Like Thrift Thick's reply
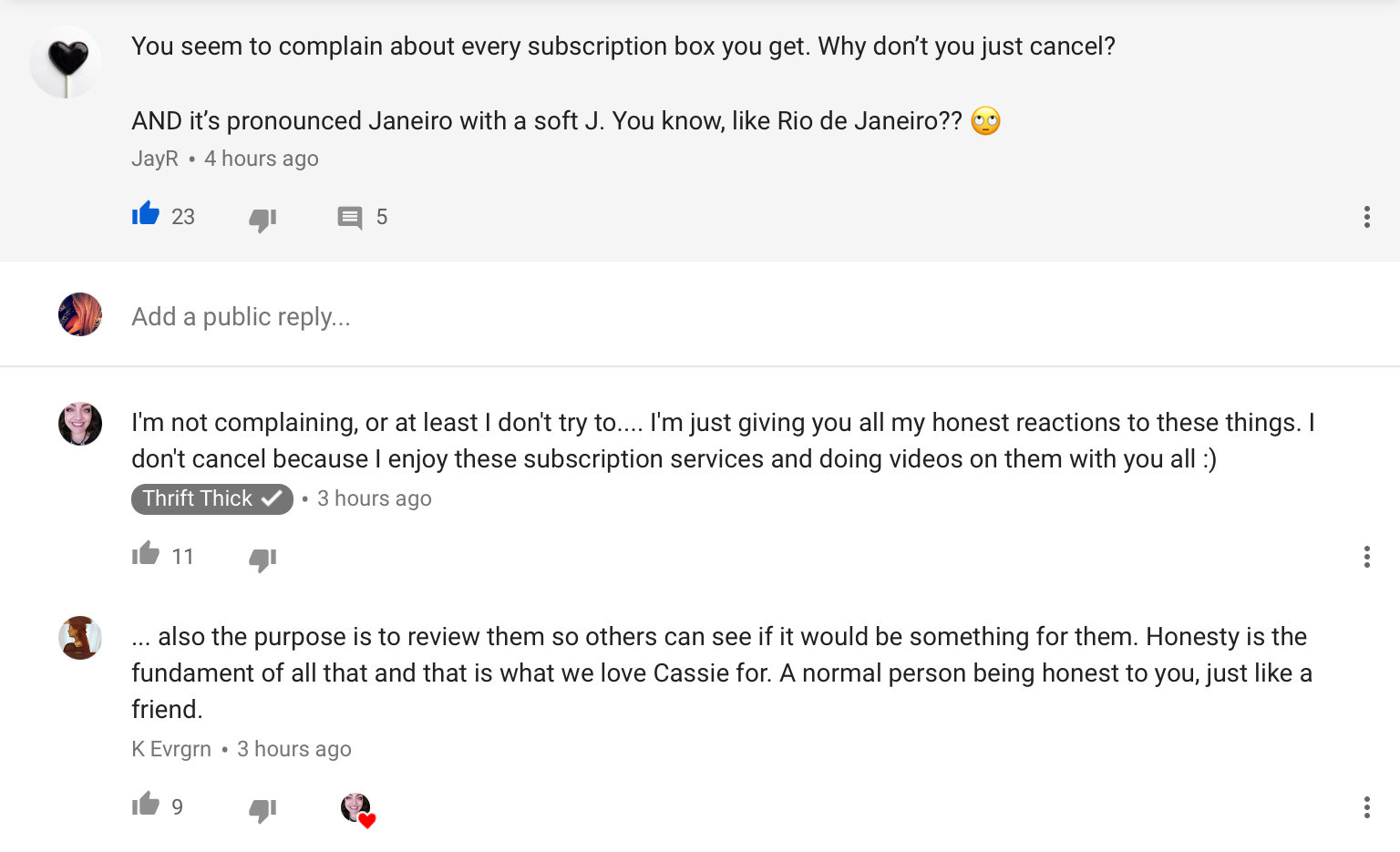Image resolution: width=1400 pixels, height=852 pixels. (146, 554)
